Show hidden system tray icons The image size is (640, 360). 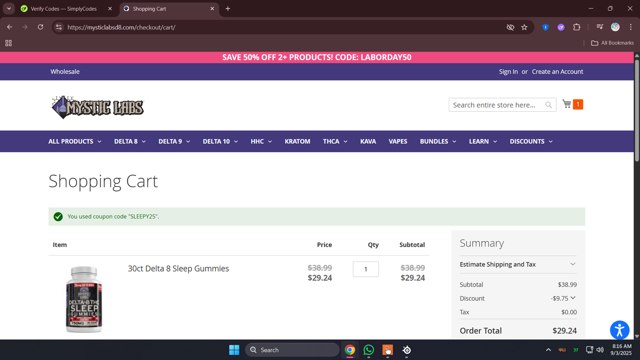[548, 350]
